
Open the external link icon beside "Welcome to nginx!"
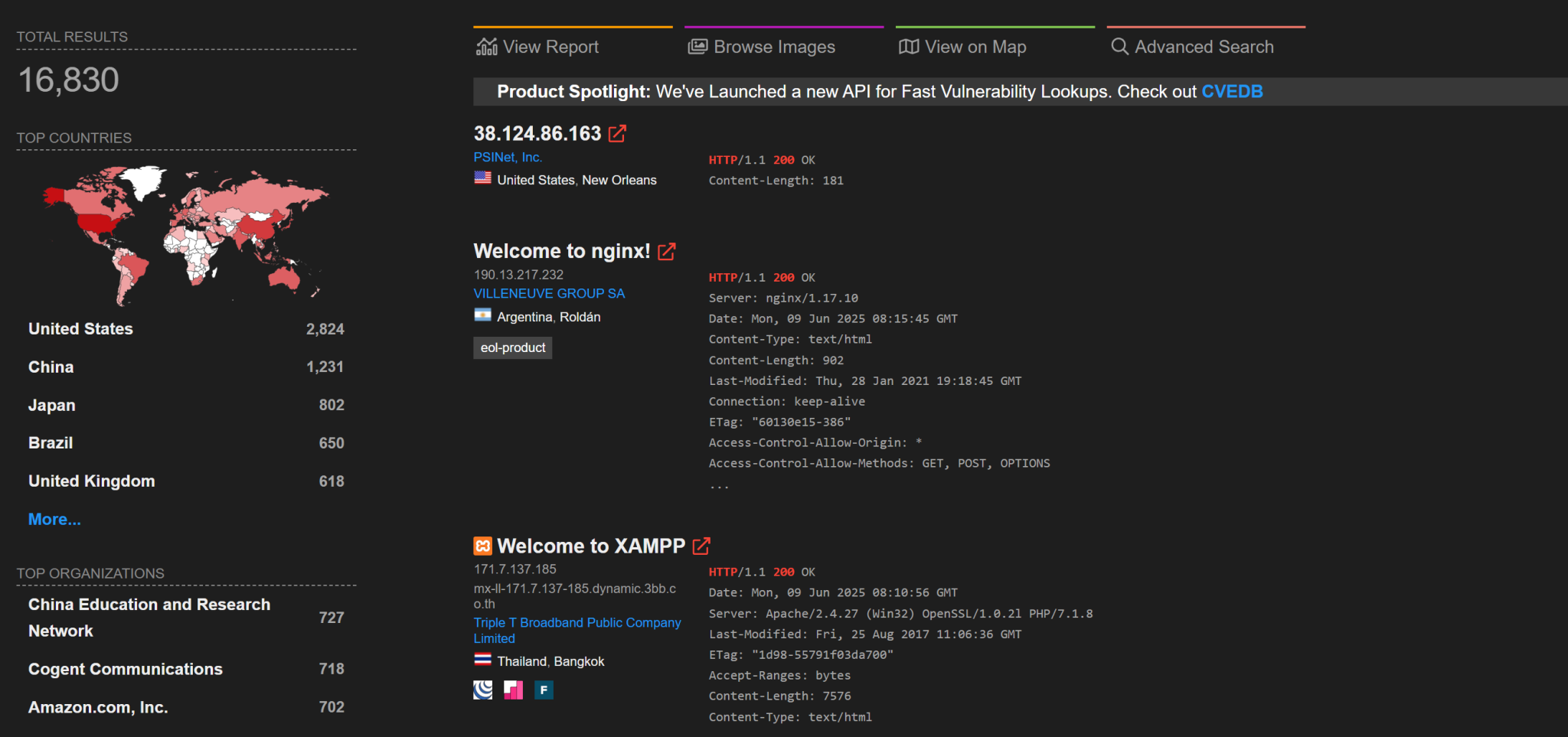click(666, 251)
